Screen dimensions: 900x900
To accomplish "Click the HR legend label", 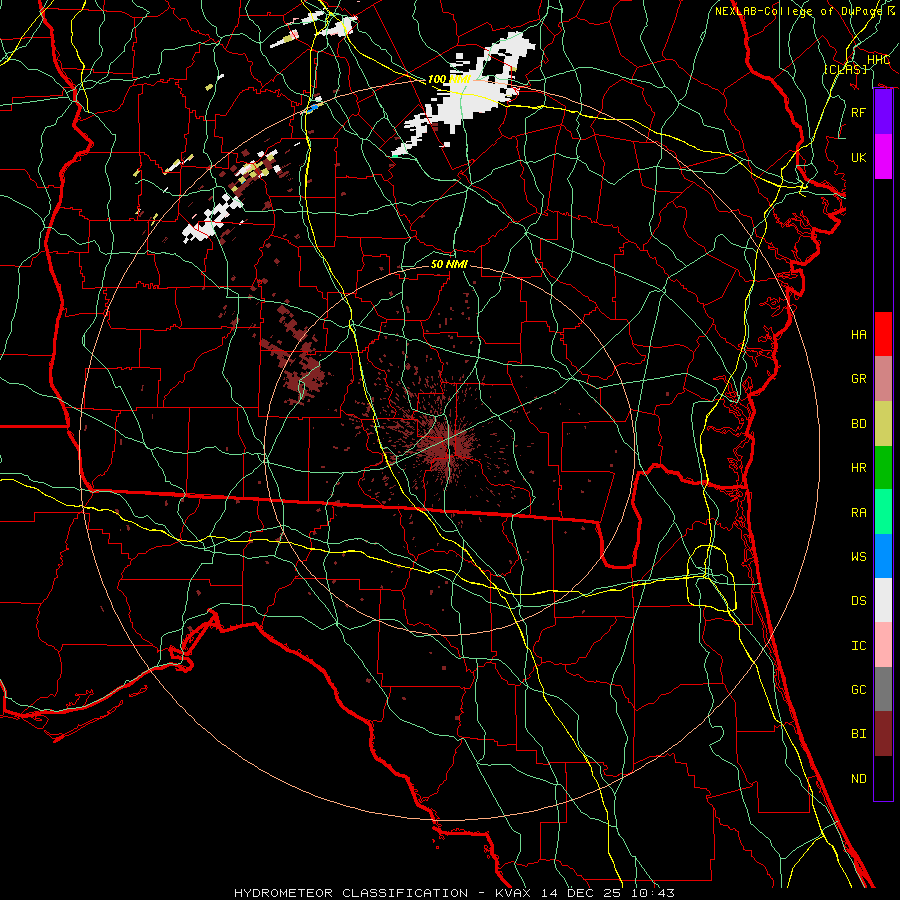I will pyautogui.click(x=859, y=468).
